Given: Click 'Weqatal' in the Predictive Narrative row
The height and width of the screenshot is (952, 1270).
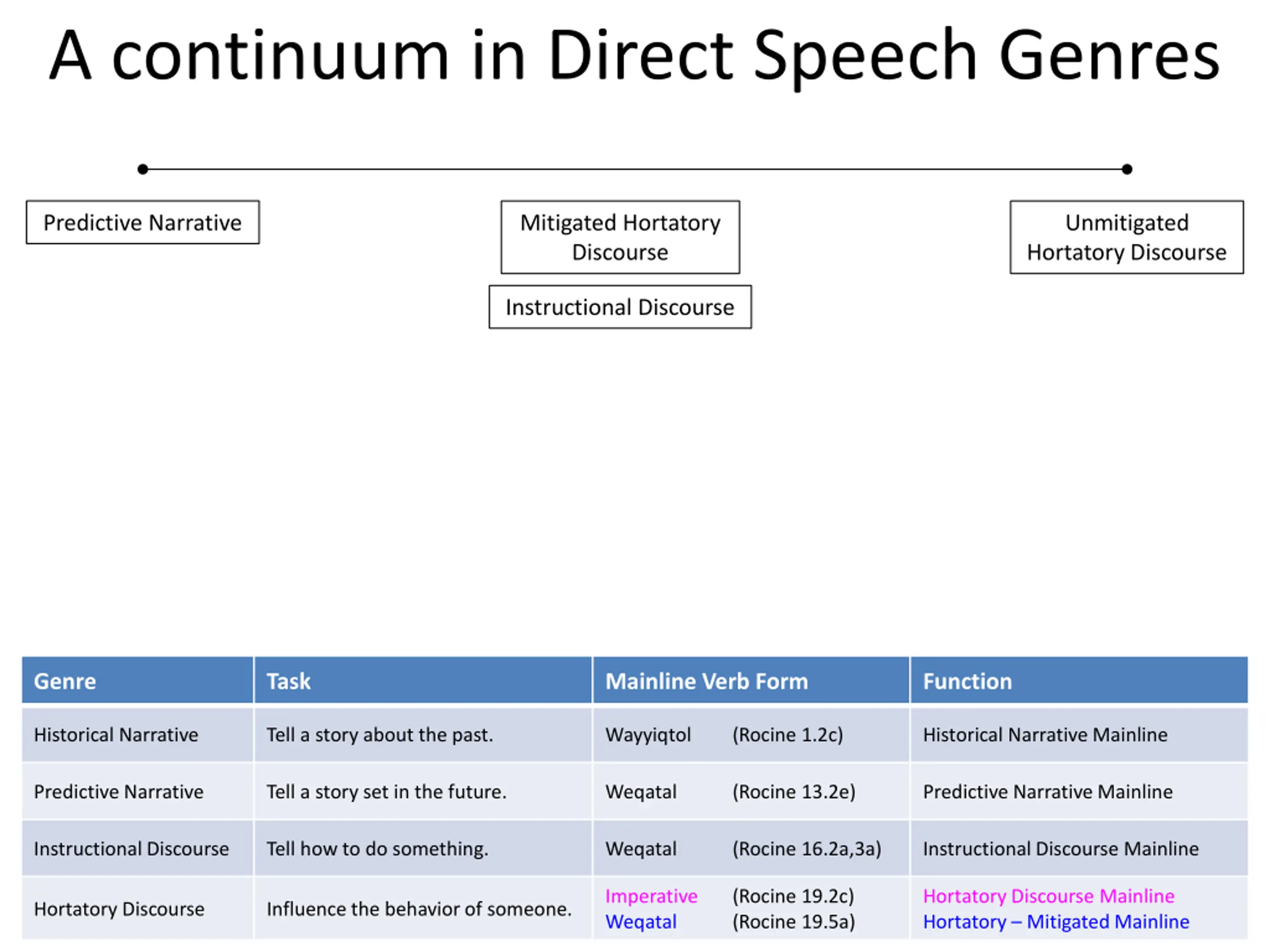Looking at the screenshot, I should point(641,792).
